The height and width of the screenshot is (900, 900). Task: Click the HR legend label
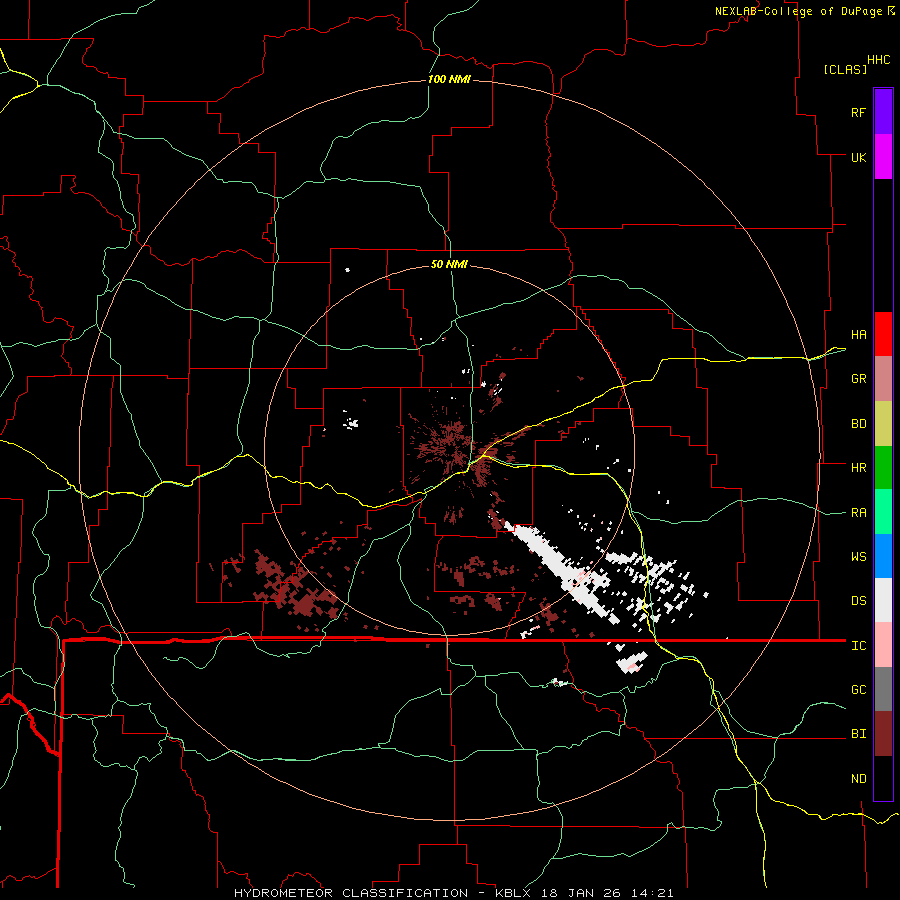click(859, 468)
